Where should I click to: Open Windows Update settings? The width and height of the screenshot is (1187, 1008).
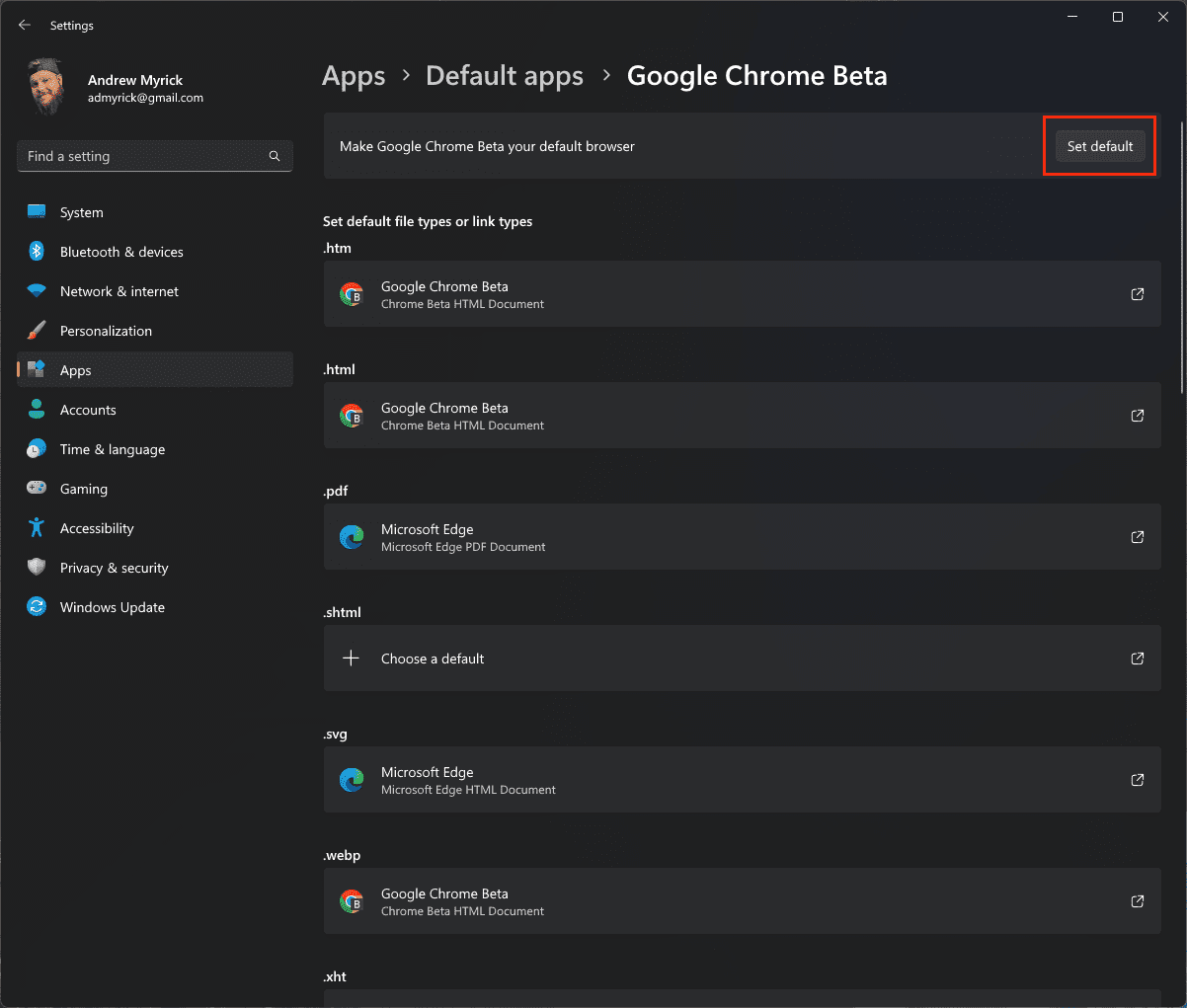click(155, 607)
